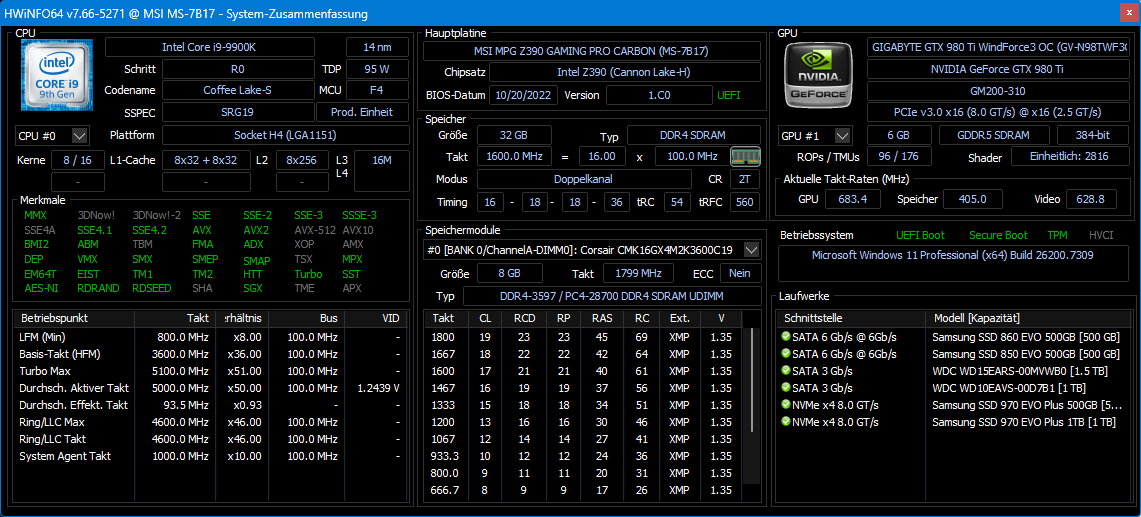Click status icon of Samsung 970 EVO Plus 1TB
The image size is (1141, 517).
click(786, 422)
